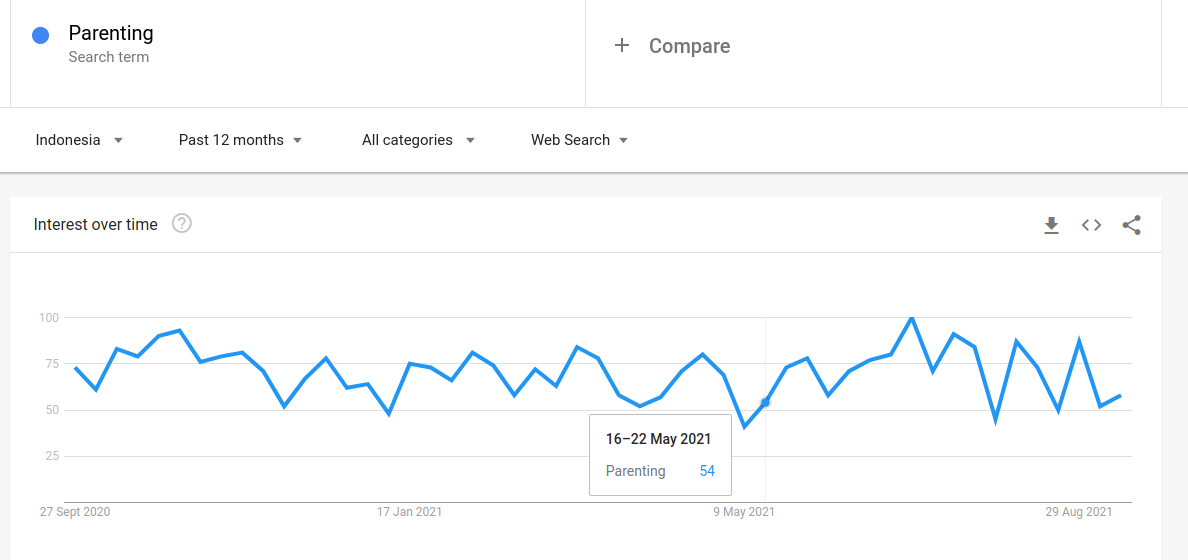Click the blue Parenting color dot
Screen dimensions: 1188x560
[x=41, y=36]
